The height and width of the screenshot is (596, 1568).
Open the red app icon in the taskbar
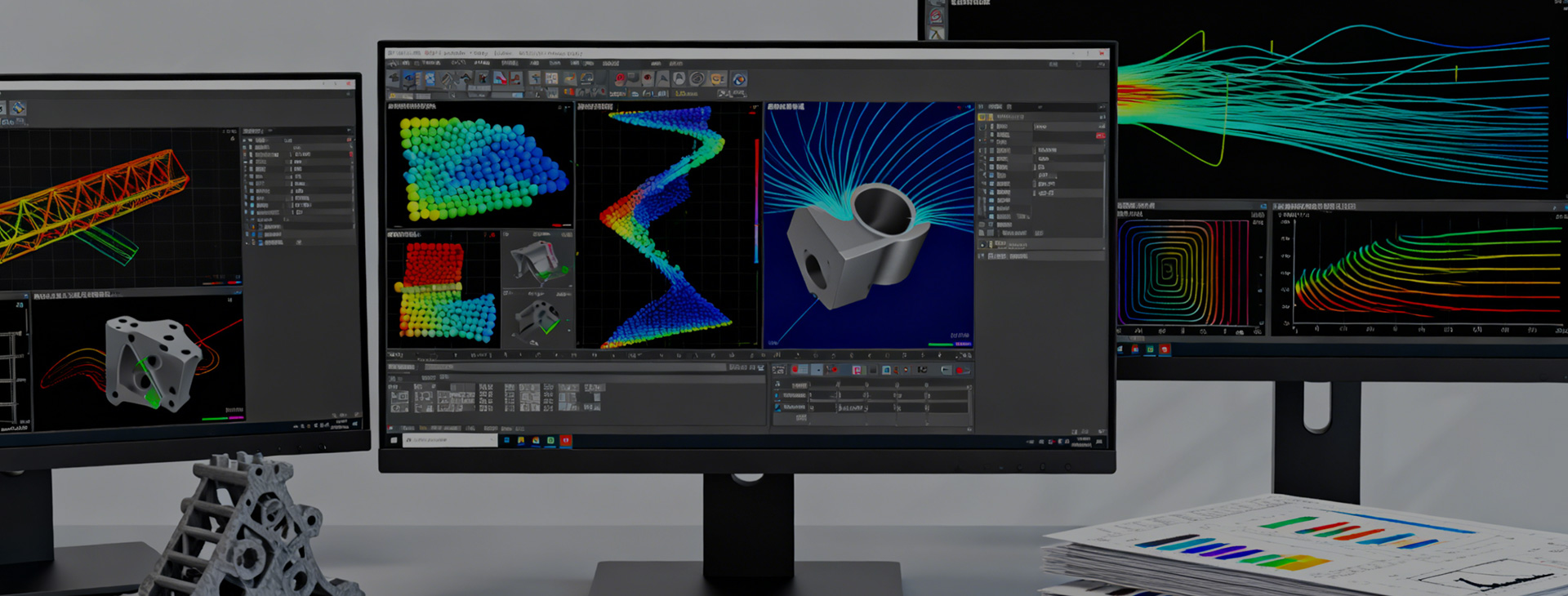[565, 441]
